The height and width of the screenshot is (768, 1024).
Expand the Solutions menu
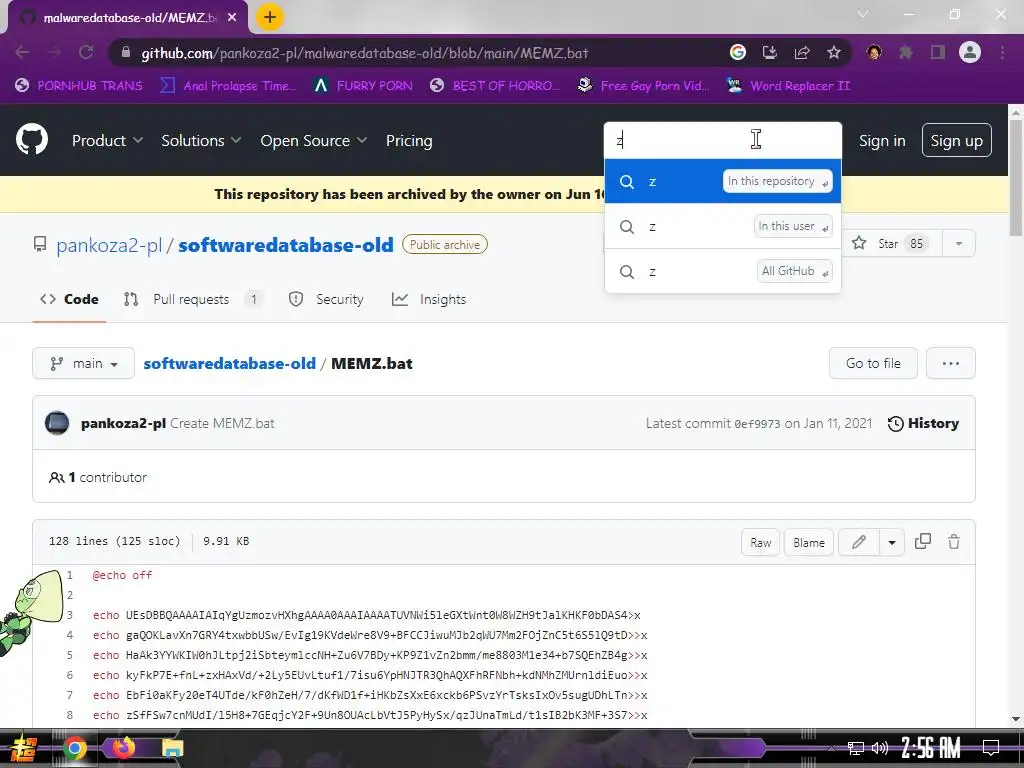coord(201,140)
